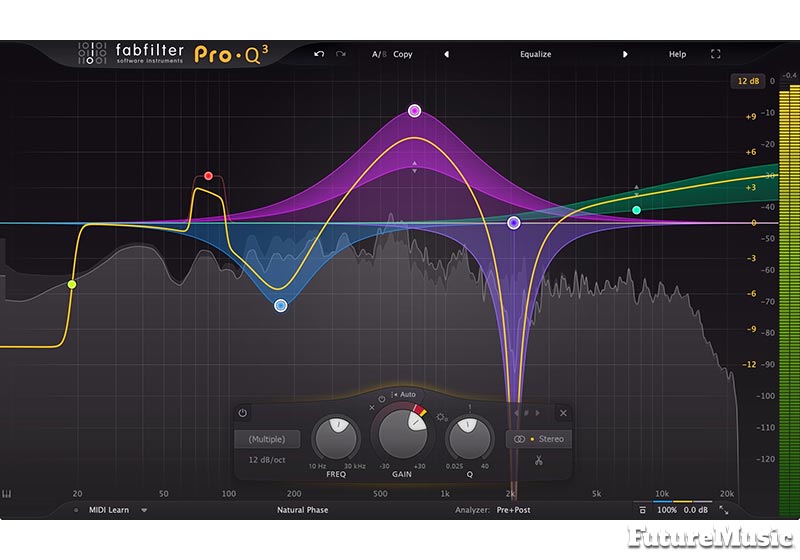This screenshot has width=800, height=560.
Task: Disable dynamics with the X beside the gain ring
Action: pos(371,408)
